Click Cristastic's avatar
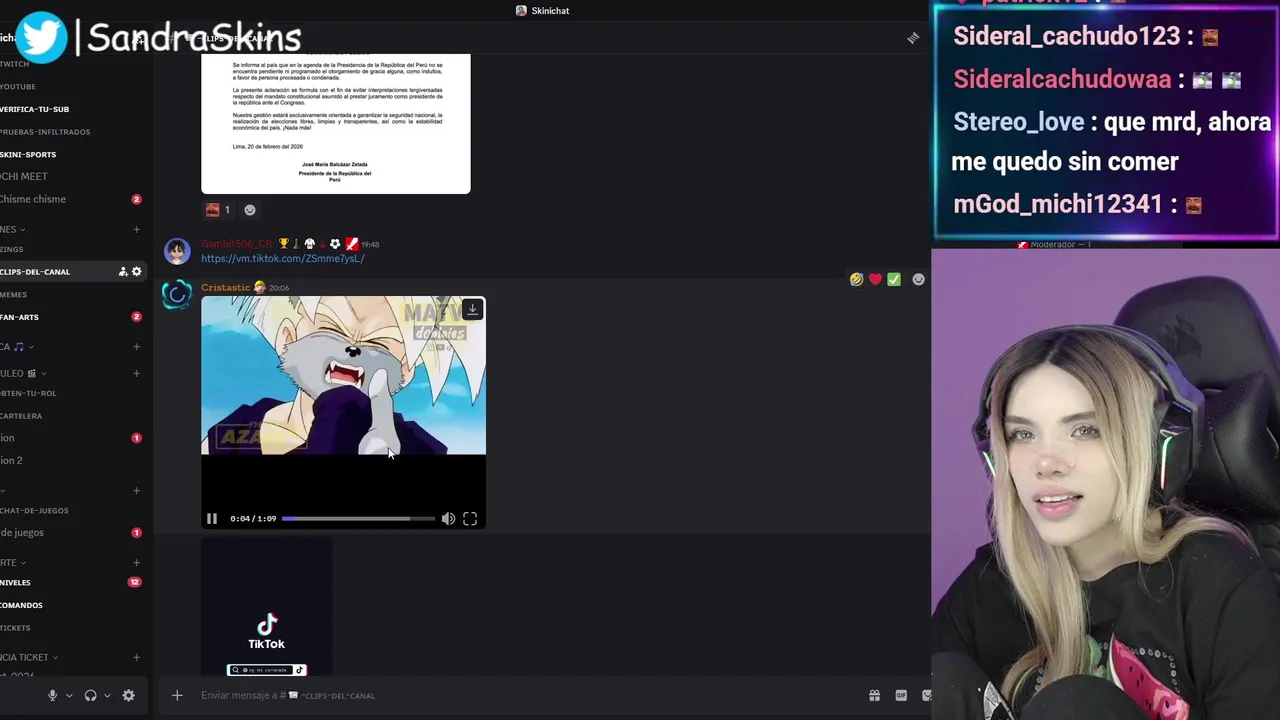Screen dimensions: 1280x720 coord(177,295)
